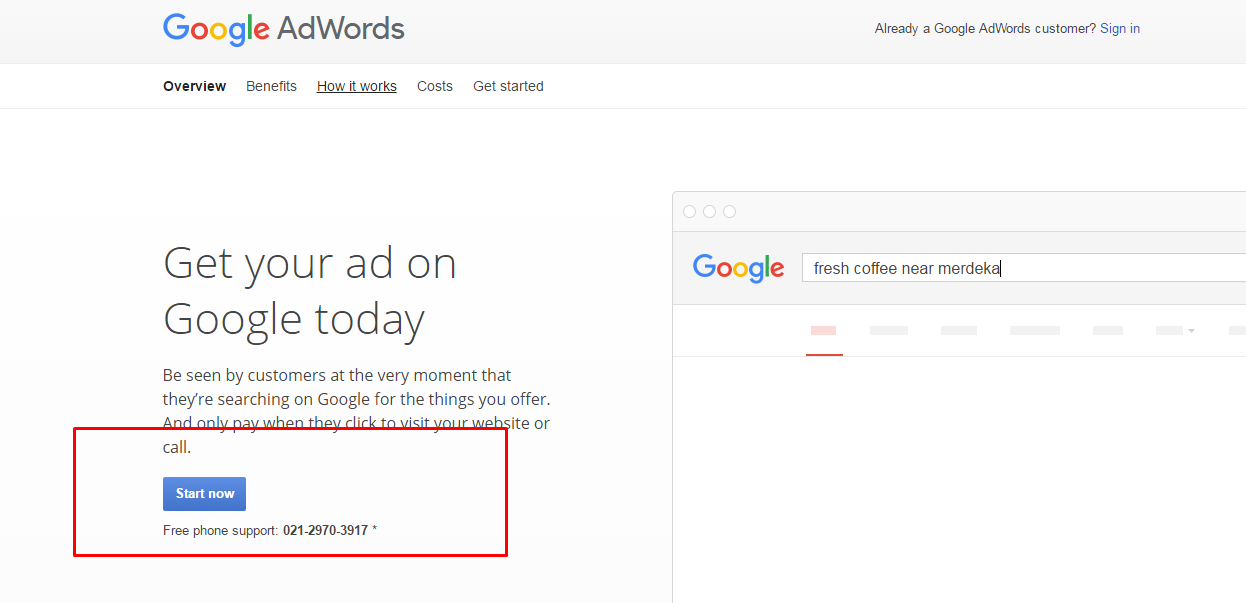
Task: Click the Google logo in the mock browser
Action: (738, 268)
